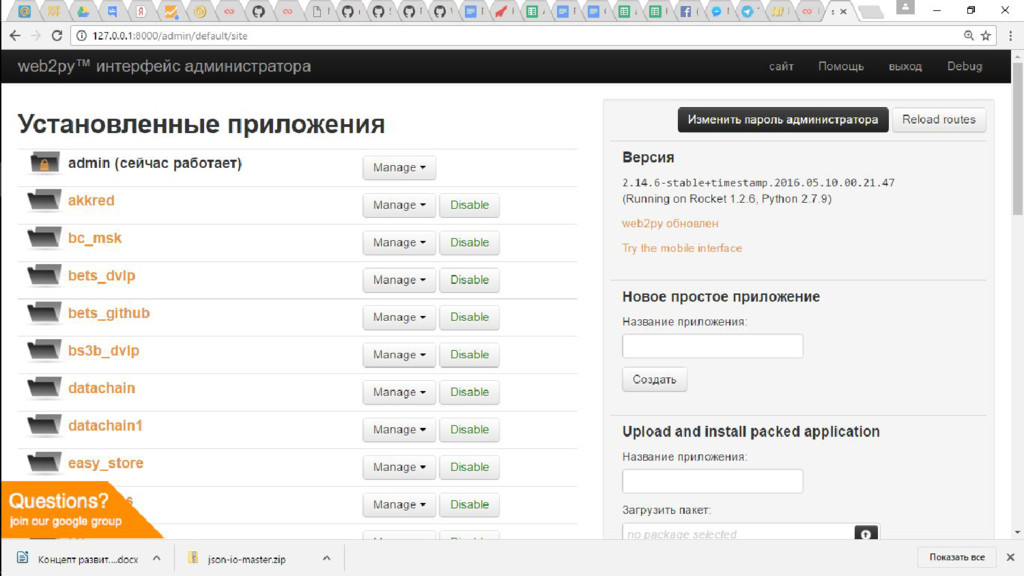Open the сайт menu item
The height and width of the screenshot is (576, 1024).
click(781, 66)
